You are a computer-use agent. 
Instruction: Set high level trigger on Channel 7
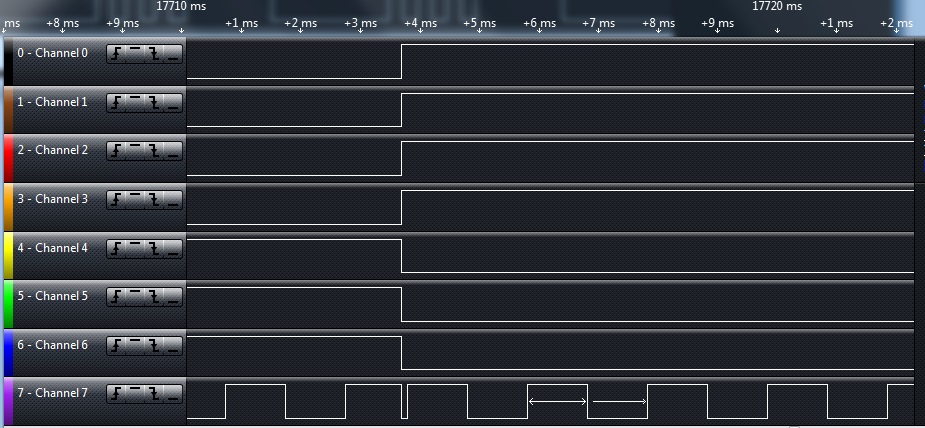tap(135, 394)
